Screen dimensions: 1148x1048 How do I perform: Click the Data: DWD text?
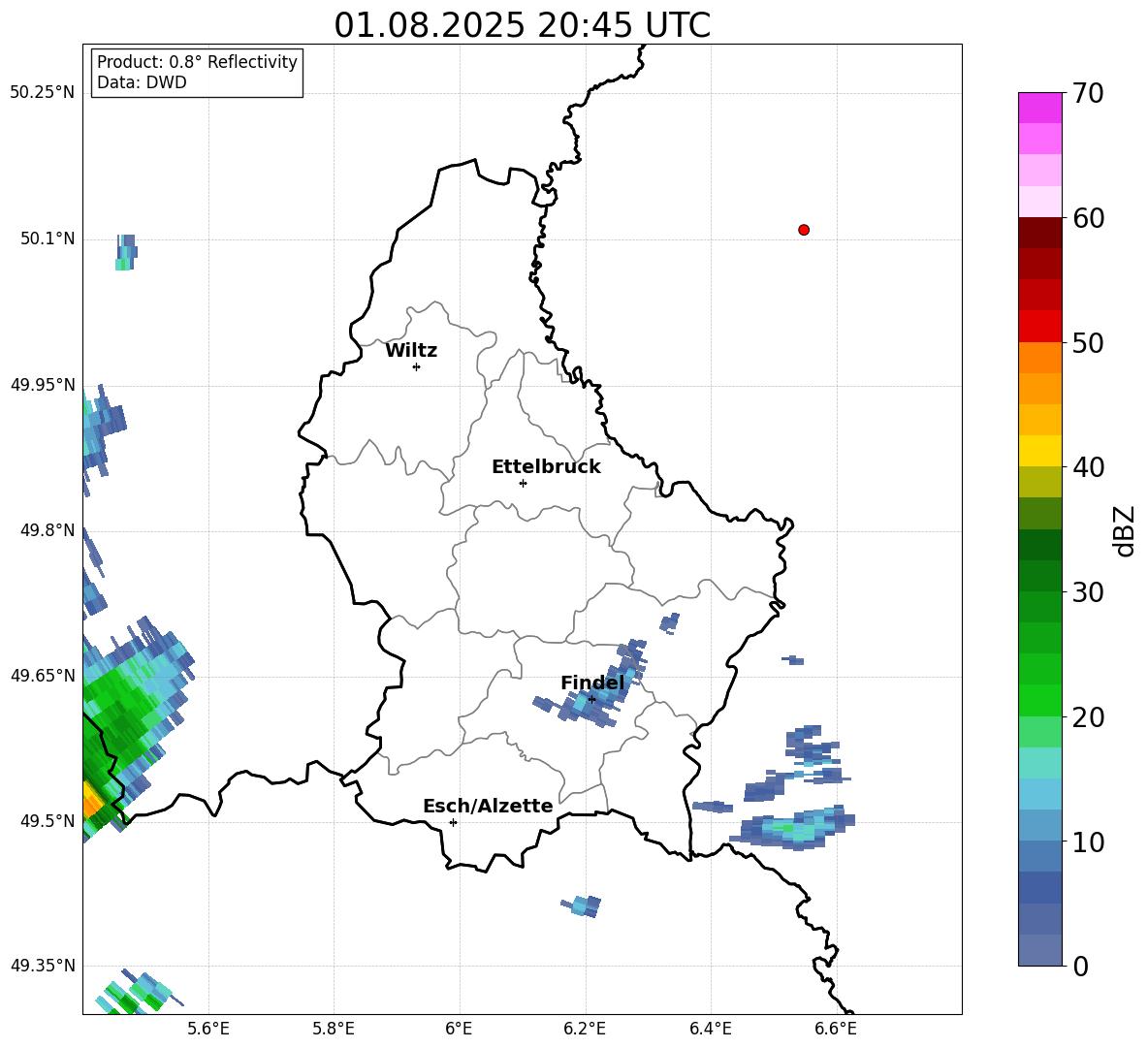(142, 82)
